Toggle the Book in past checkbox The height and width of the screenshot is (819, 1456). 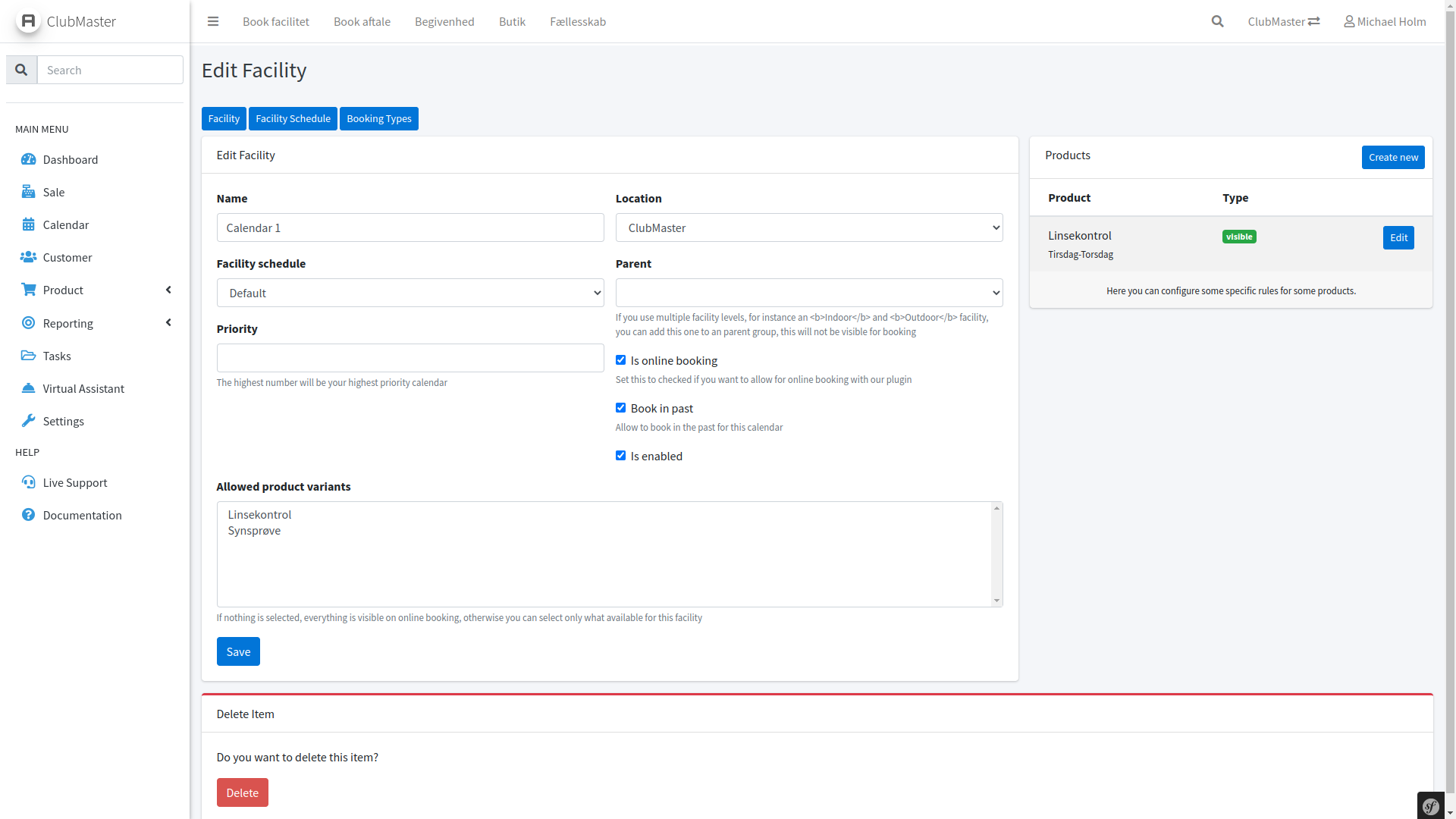[620, 408]
